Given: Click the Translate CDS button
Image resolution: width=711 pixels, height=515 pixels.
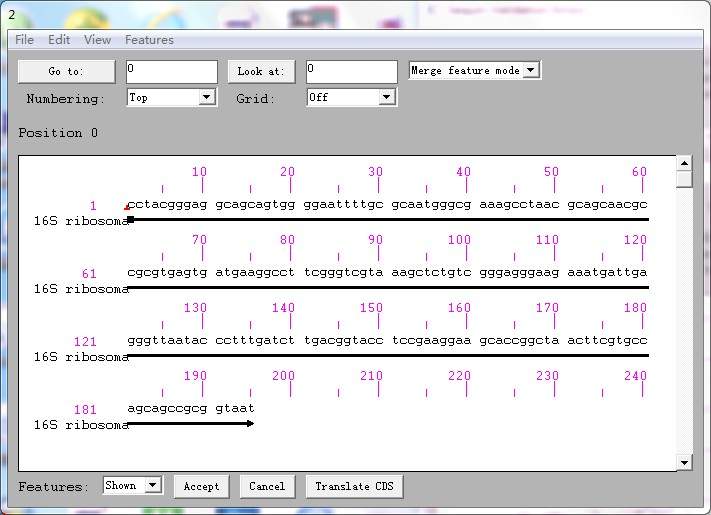Looking at the screenshot, I should click(354, 486).
